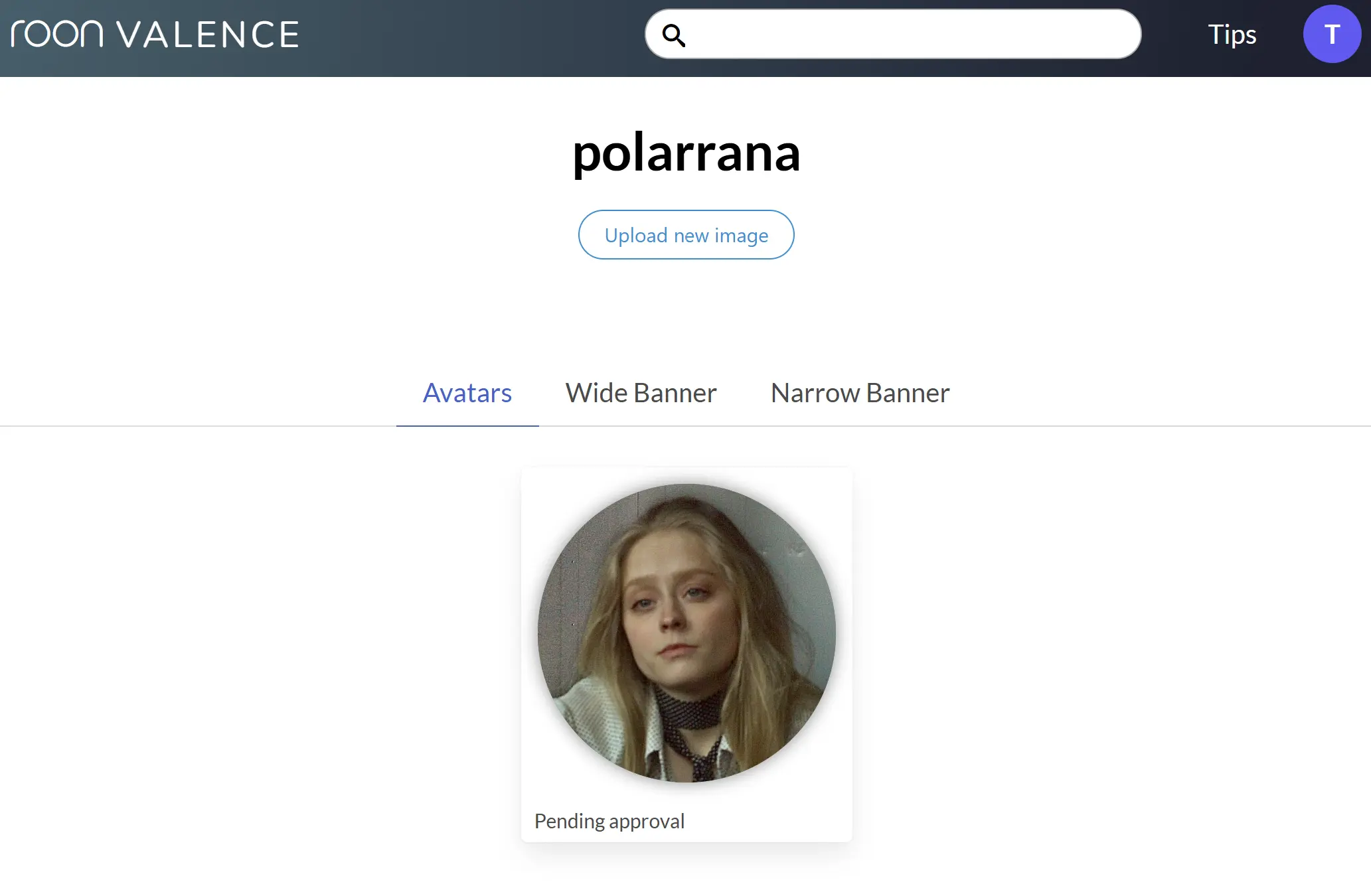The width and height of the screenshot is (1371, 896).
Task: Click the avatar card's white area beside Pending approval
Action: 770,821
